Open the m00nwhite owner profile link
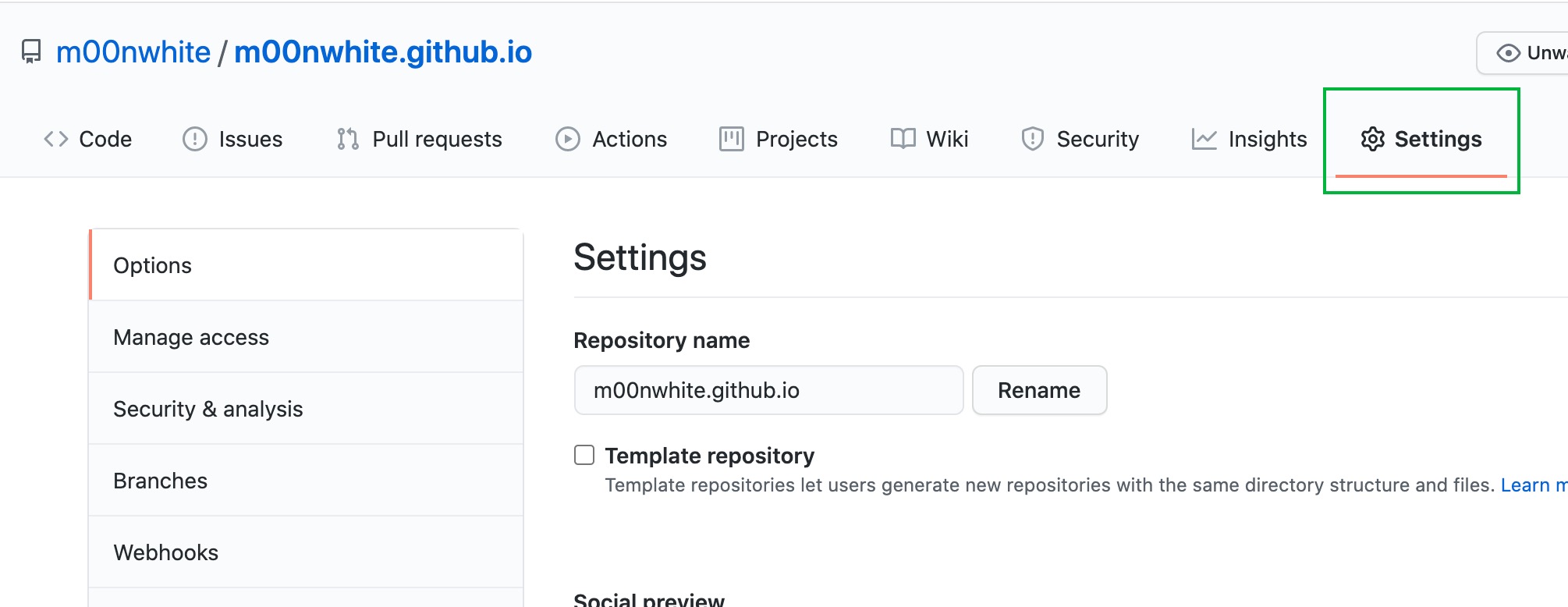Image resolution: width=1568 pixels, height=607 pixels. 133,52
